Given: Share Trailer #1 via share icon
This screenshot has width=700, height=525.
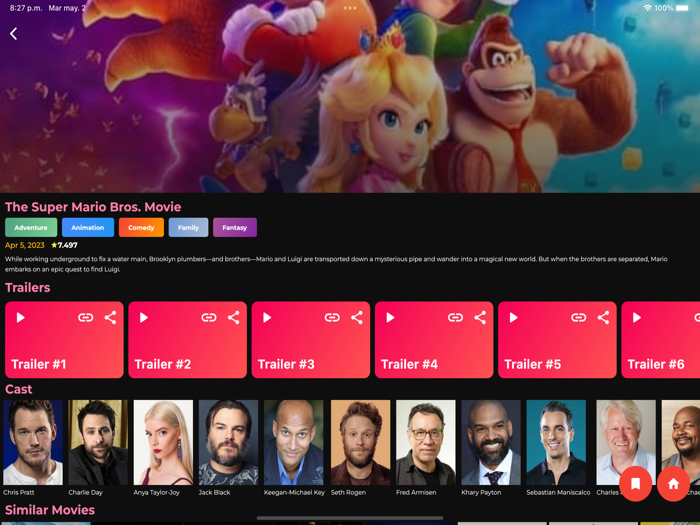Looking at the screenshot, I should tap(110, 317).
